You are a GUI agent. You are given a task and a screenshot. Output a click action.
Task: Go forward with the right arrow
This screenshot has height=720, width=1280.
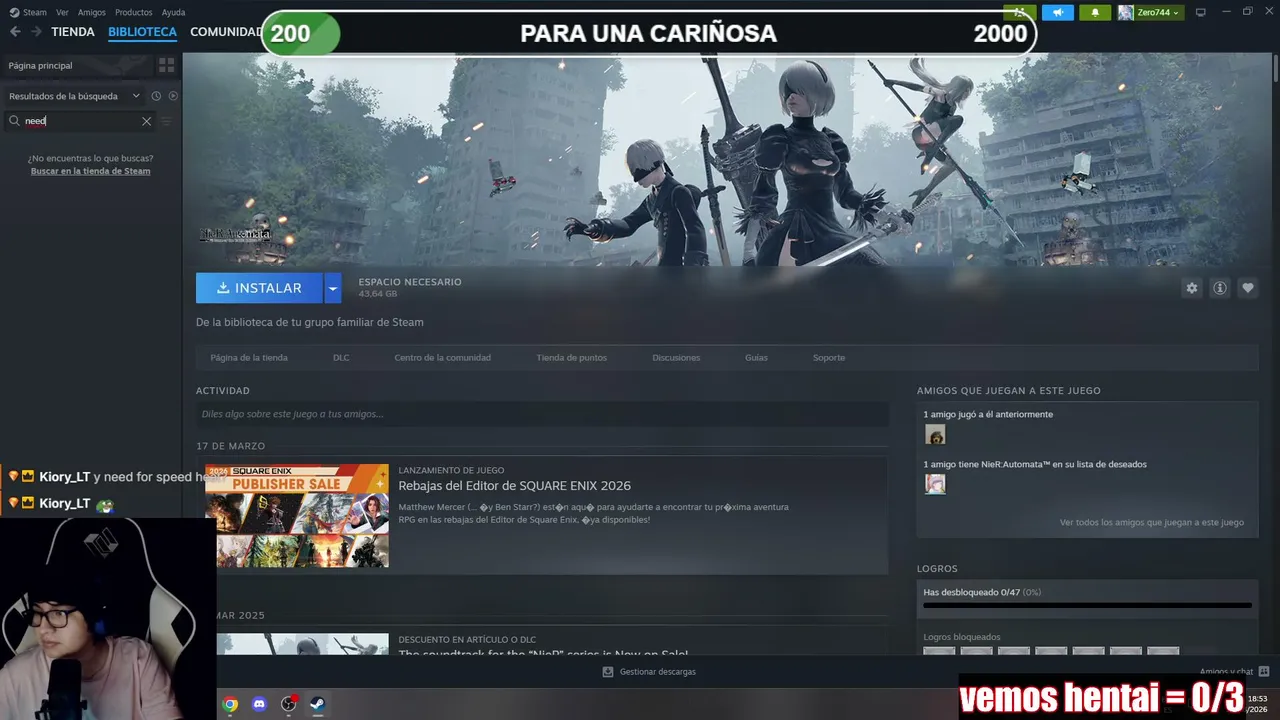pyautogui.click(x=36, y=32)
